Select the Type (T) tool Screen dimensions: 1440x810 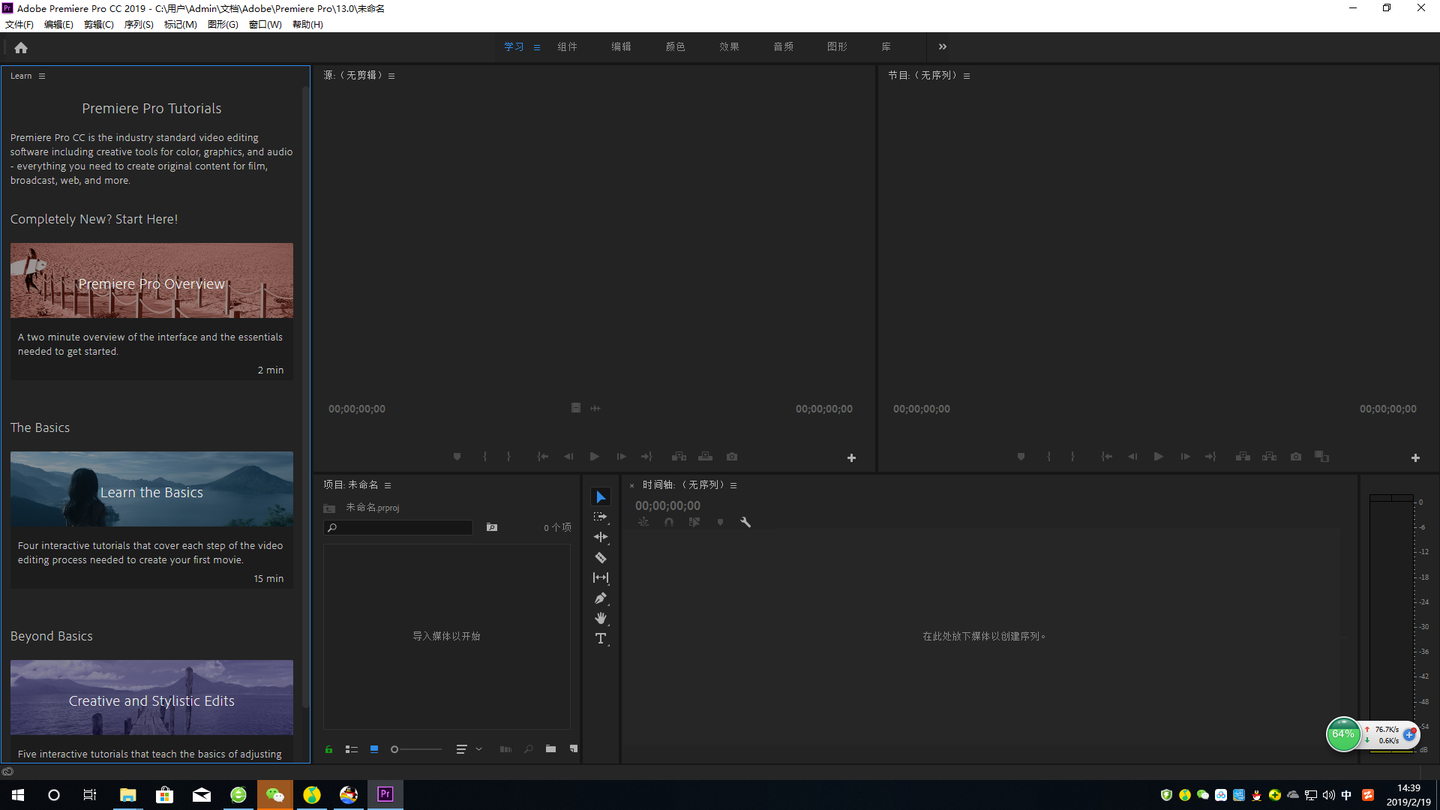click(600, 639)
